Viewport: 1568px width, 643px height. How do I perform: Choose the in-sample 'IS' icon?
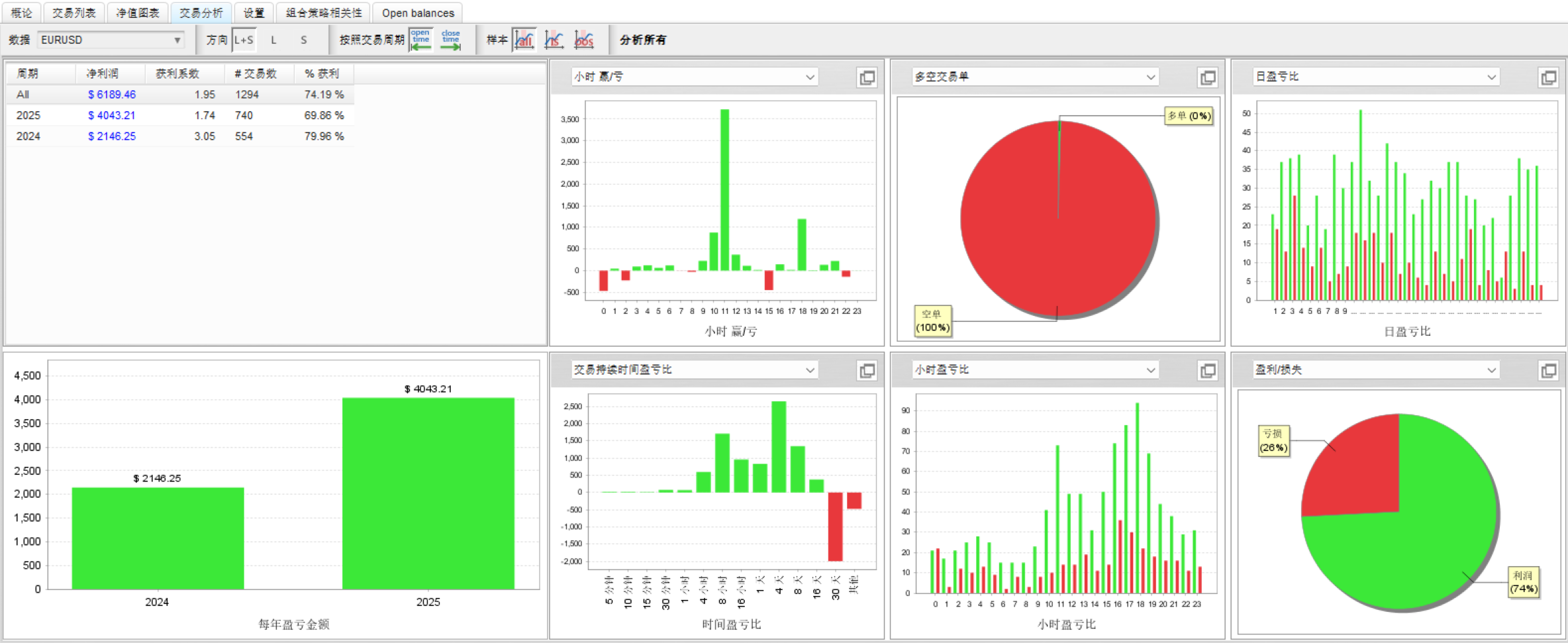[554, 40]
